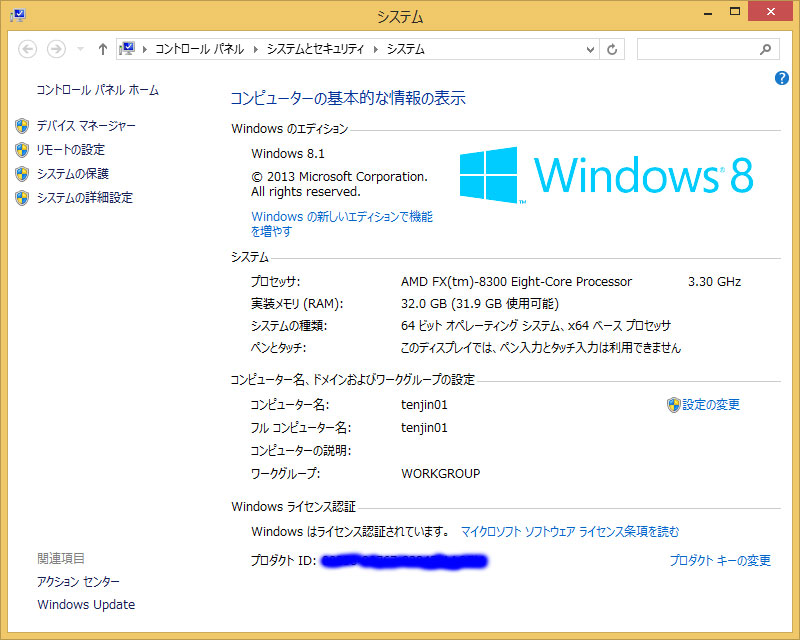Open Windows Update link
The height and width of the screenshot is (640, 800).
86,605
